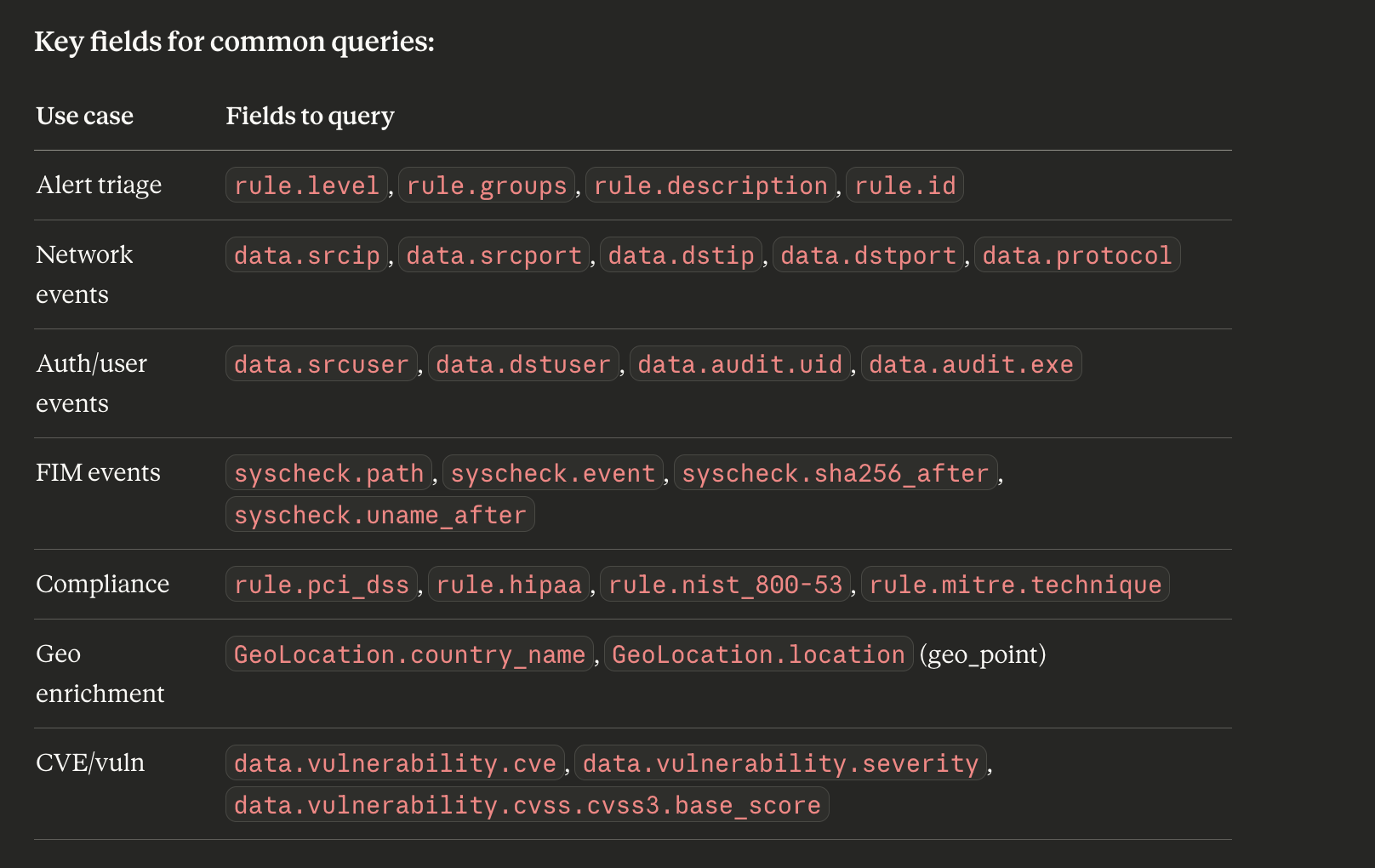Select the data.protocol field chip
The height and width of the screenshot is (868, 1375).
[1077, 254]
